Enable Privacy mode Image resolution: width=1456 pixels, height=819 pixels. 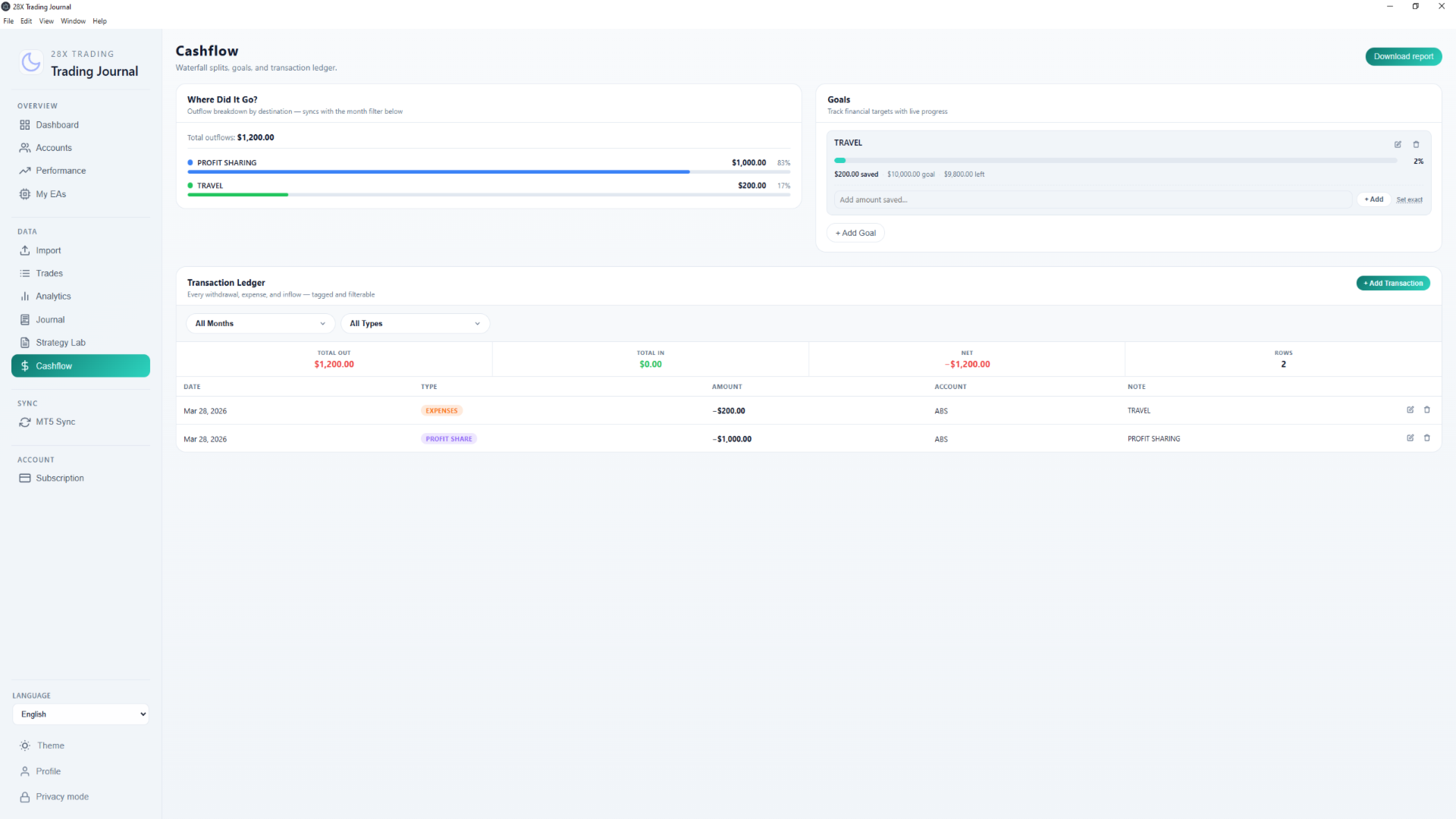61,796
